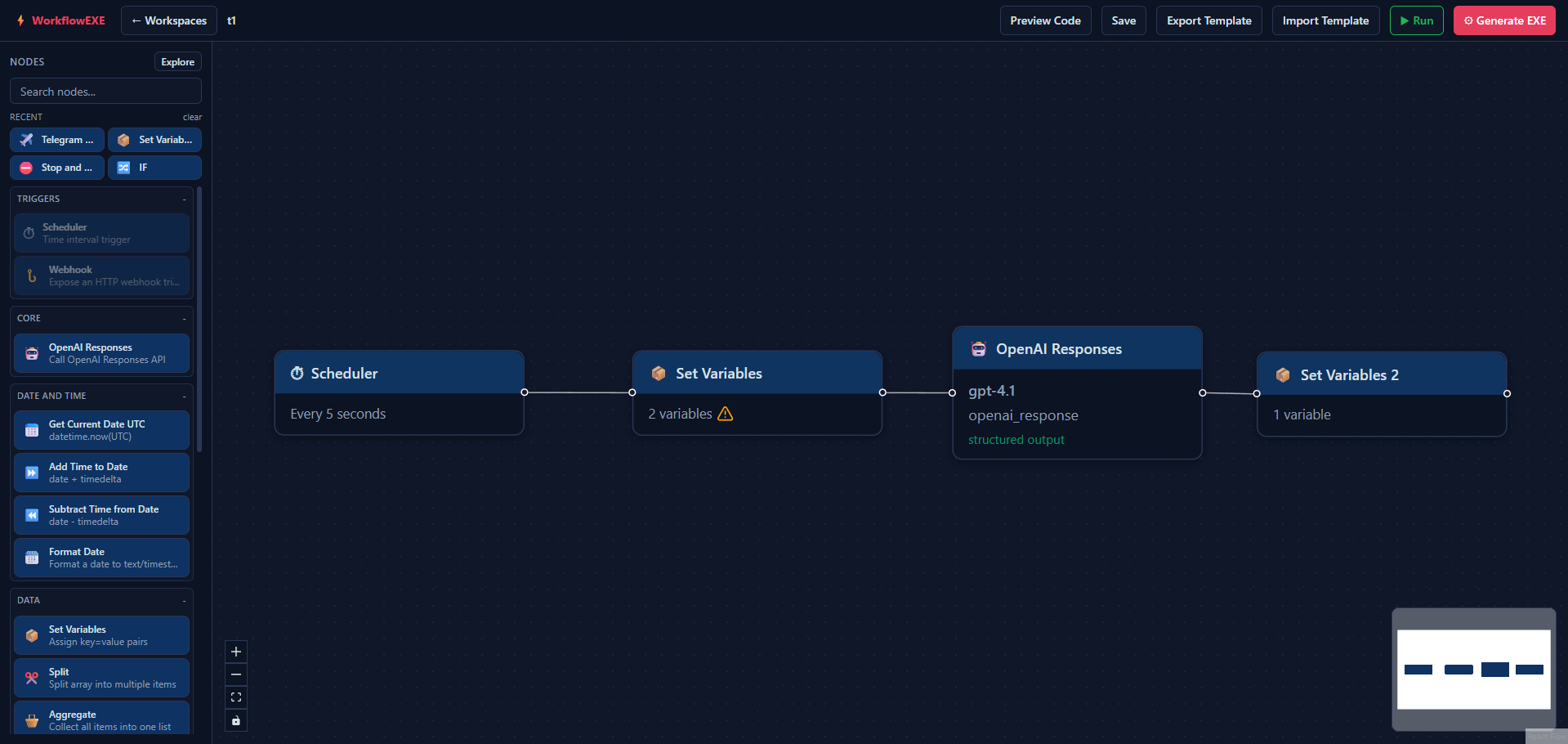Click the 'Every 5 seconds' text
This screenshot has height=744, width=1568.
(337, 414)
